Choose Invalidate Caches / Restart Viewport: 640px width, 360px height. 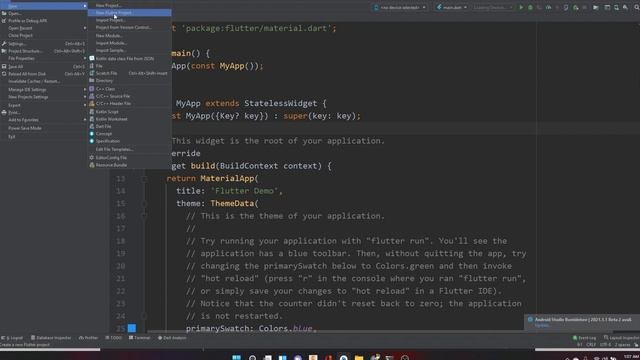point(44,81)
